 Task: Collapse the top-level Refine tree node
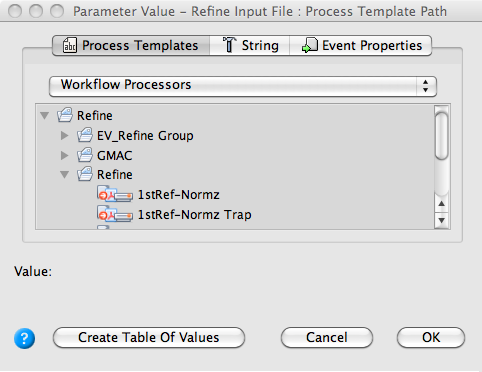point(44,116)
